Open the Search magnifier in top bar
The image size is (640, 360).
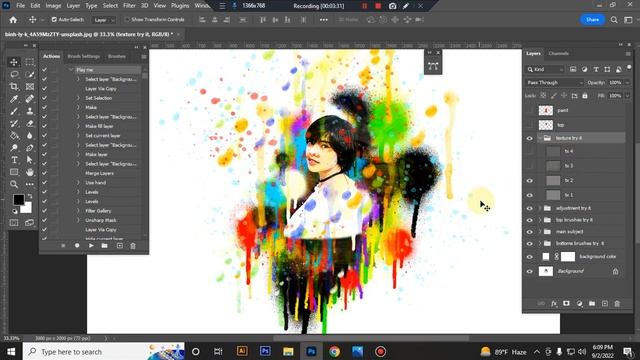click(x=614, y=20)
